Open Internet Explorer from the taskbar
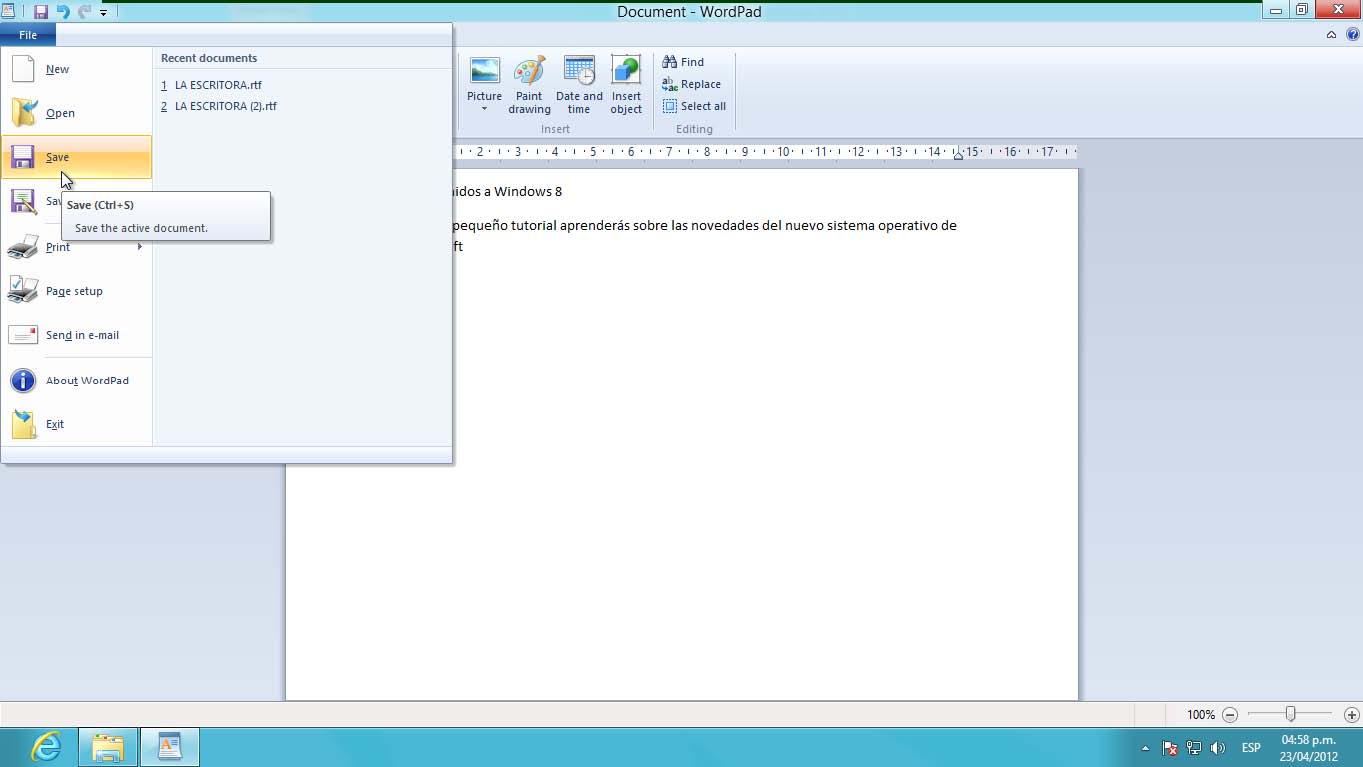The width and height of the screenshot is (1363, 767). pyautogui.click(x=46, y=747)
